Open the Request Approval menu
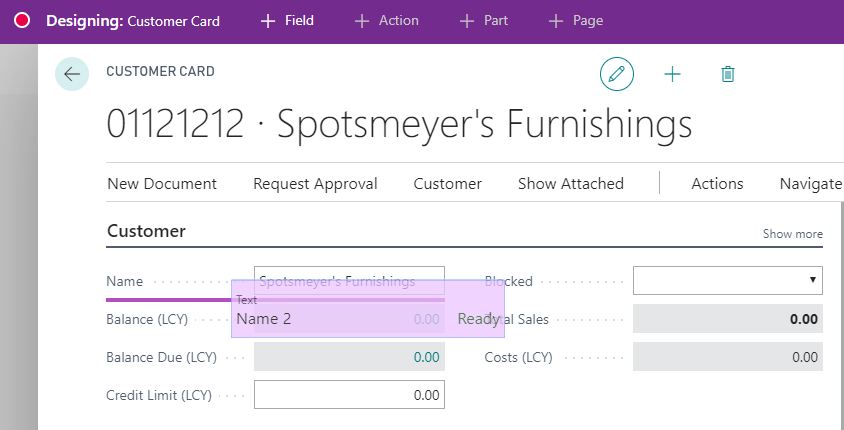844x430 pixels. click(x=315, y=184)
